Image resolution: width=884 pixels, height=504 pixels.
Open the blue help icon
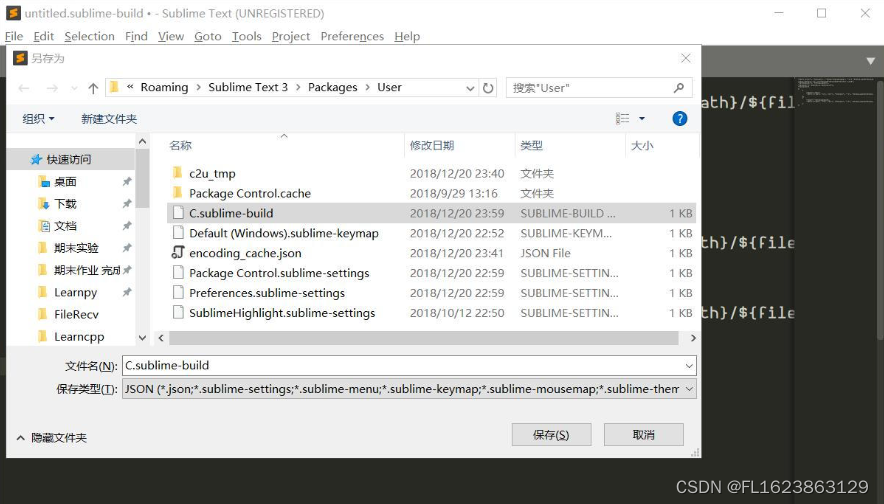[680, 119]
